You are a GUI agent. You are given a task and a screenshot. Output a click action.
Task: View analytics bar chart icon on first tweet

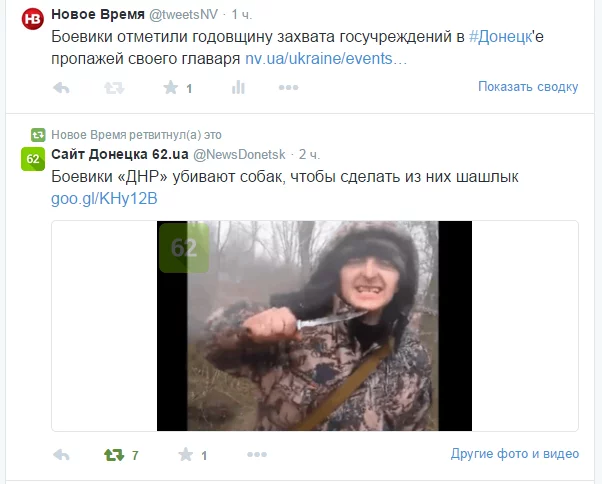pyautogui.click(x=238, y=88)
